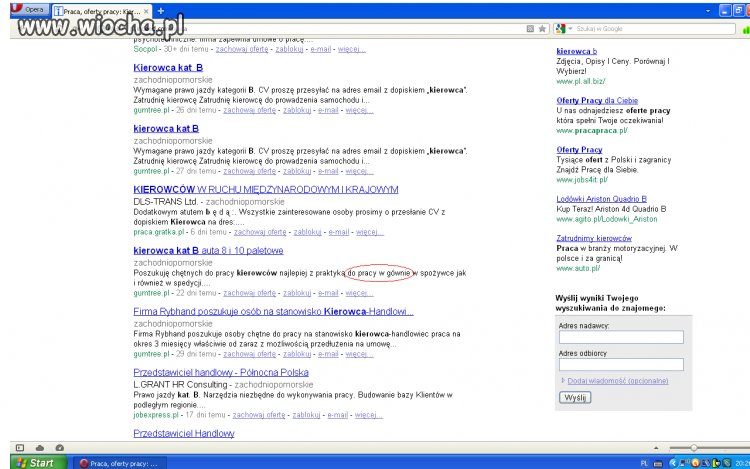Image resolution: width=750 pixels, height=469 pixels.
Task: Open the Oferty Pracy jobs4it ad link
Action: (x=579, y=150)
